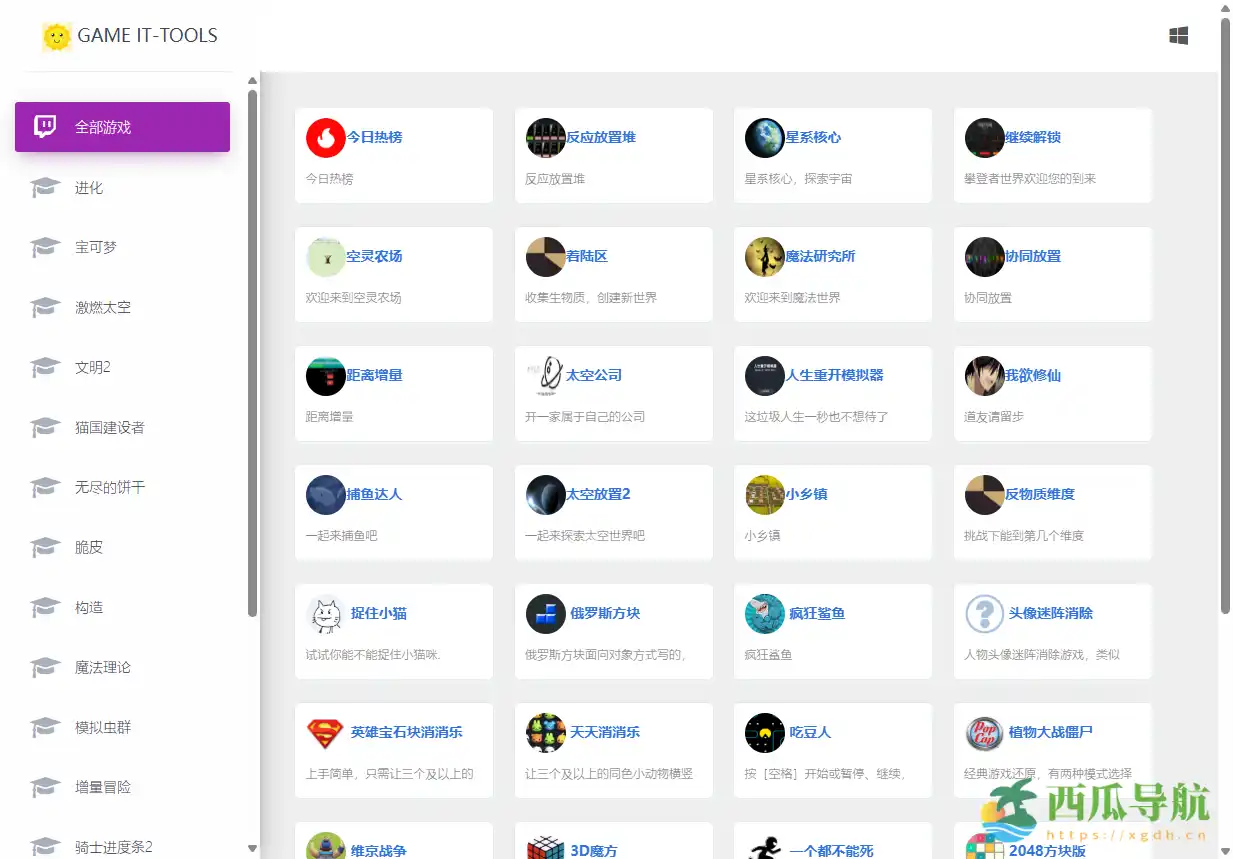The height and width of the screenshot is (859, 1233).
Task: Click the red flame icon for 今日热榜
Action: 325,138
